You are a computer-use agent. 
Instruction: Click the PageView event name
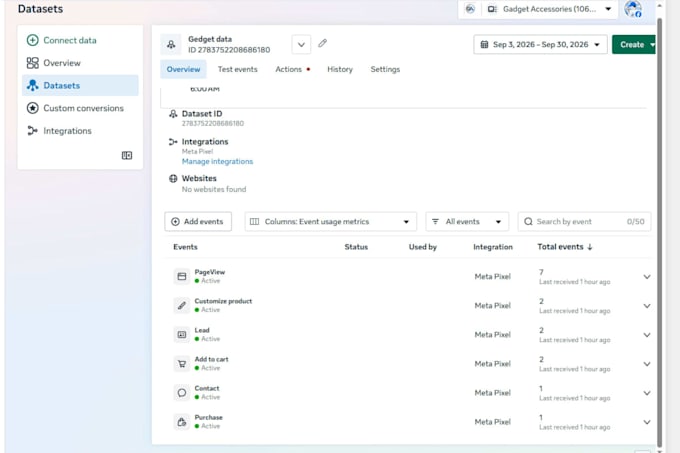[x=209, y=272]
